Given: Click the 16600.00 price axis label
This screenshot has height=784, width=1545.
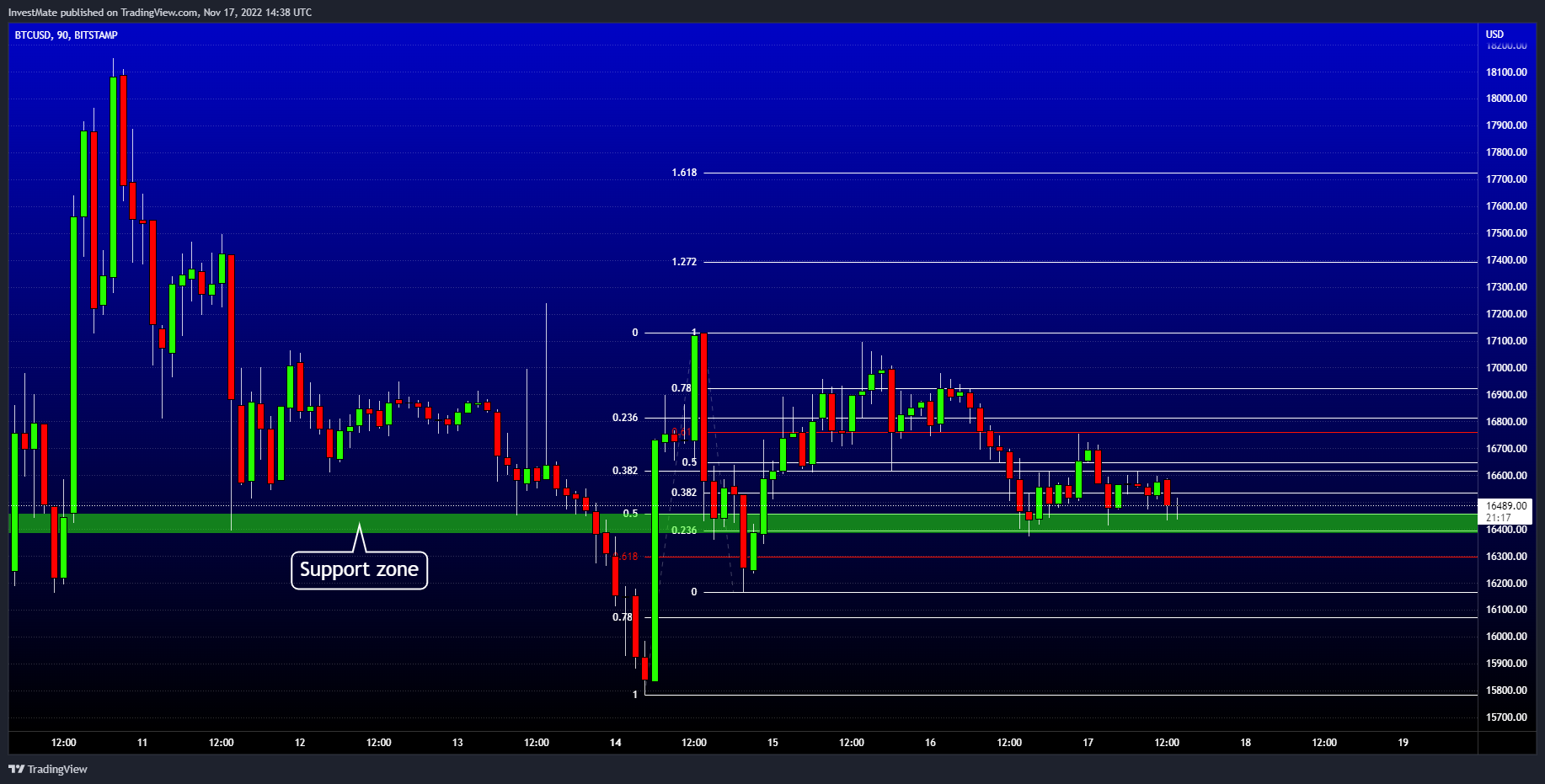Looking at the screenshot, I should 1506,476.
